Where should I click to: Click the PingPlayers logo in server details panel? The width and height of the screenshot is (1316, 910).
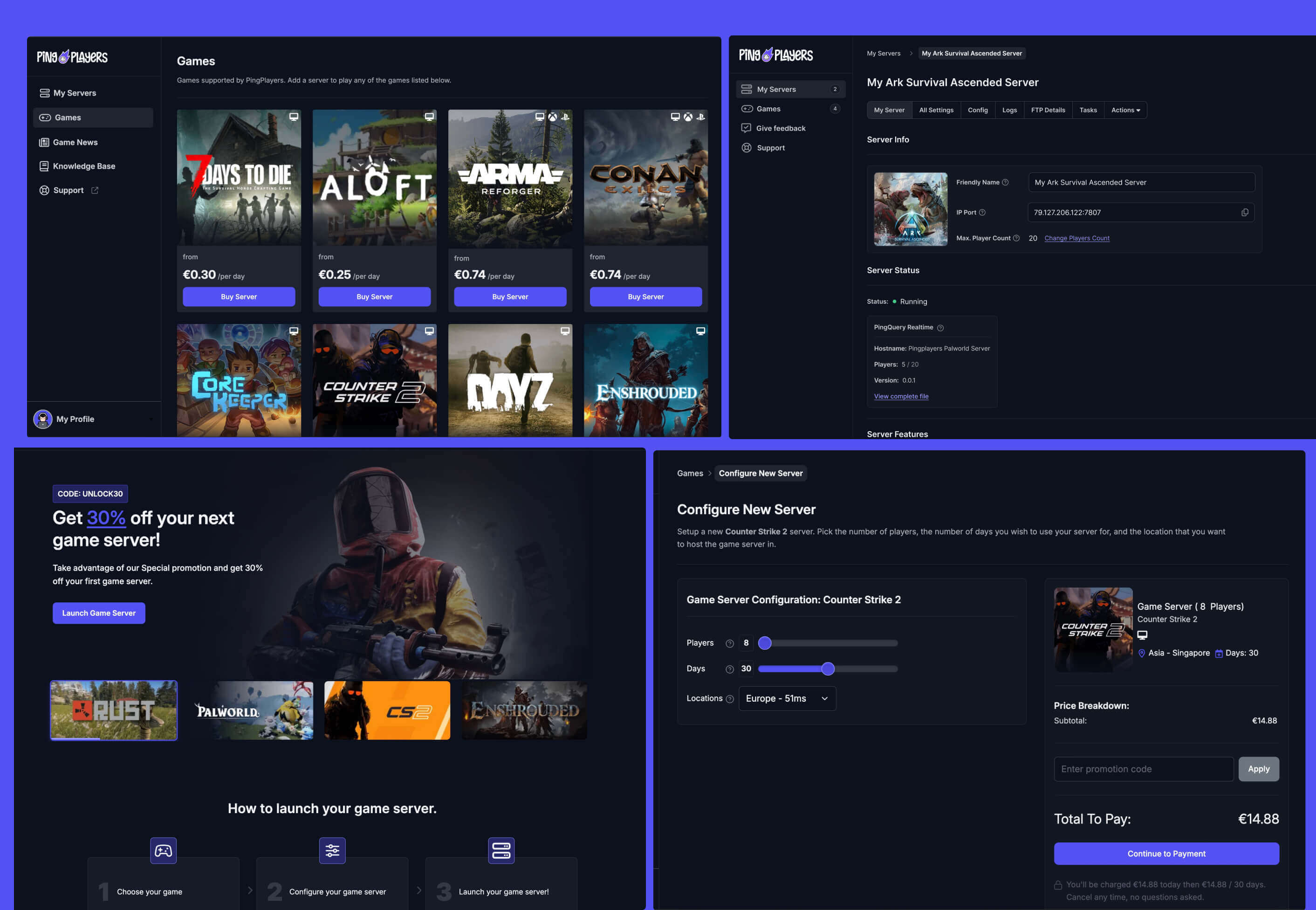[776, 55]
